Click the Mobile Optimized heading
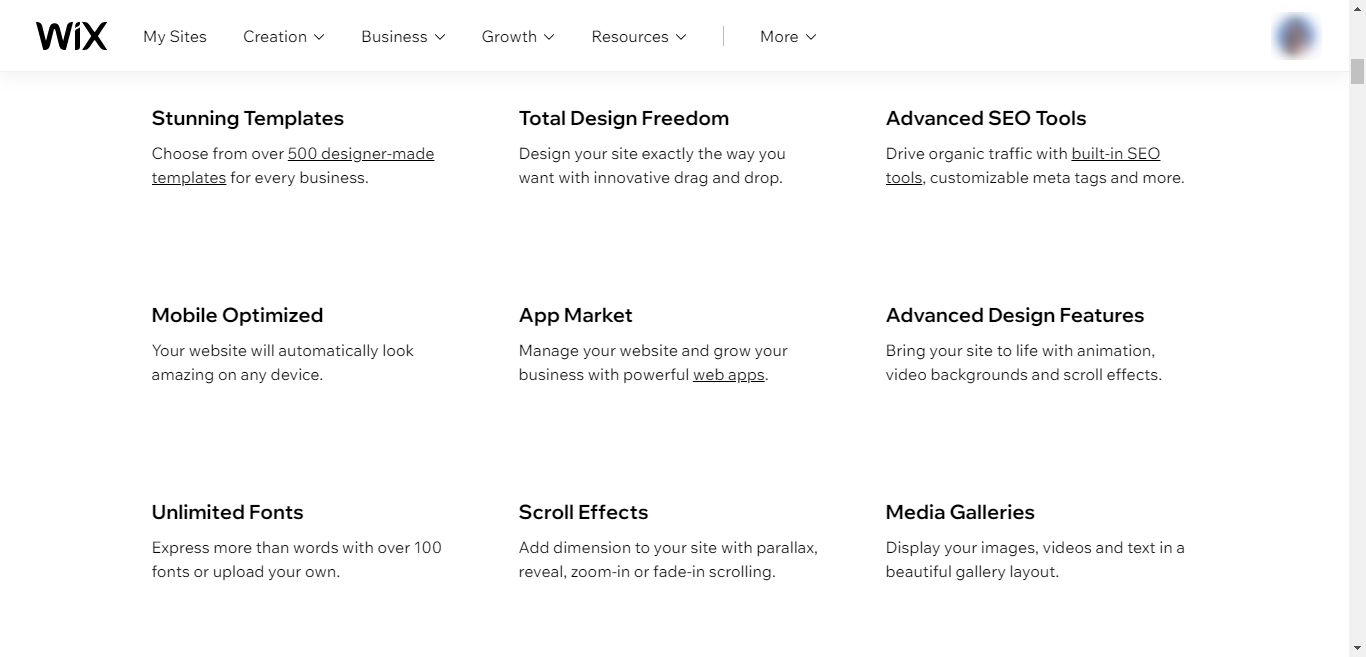1366x657 pixels. [238, 315]
